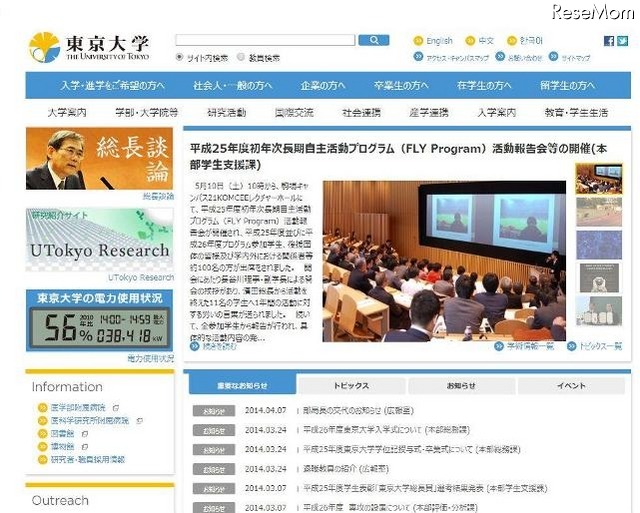The image size is (640, 513).
Task: Open 大学案内 navigation item
Action: click(67, 113)
